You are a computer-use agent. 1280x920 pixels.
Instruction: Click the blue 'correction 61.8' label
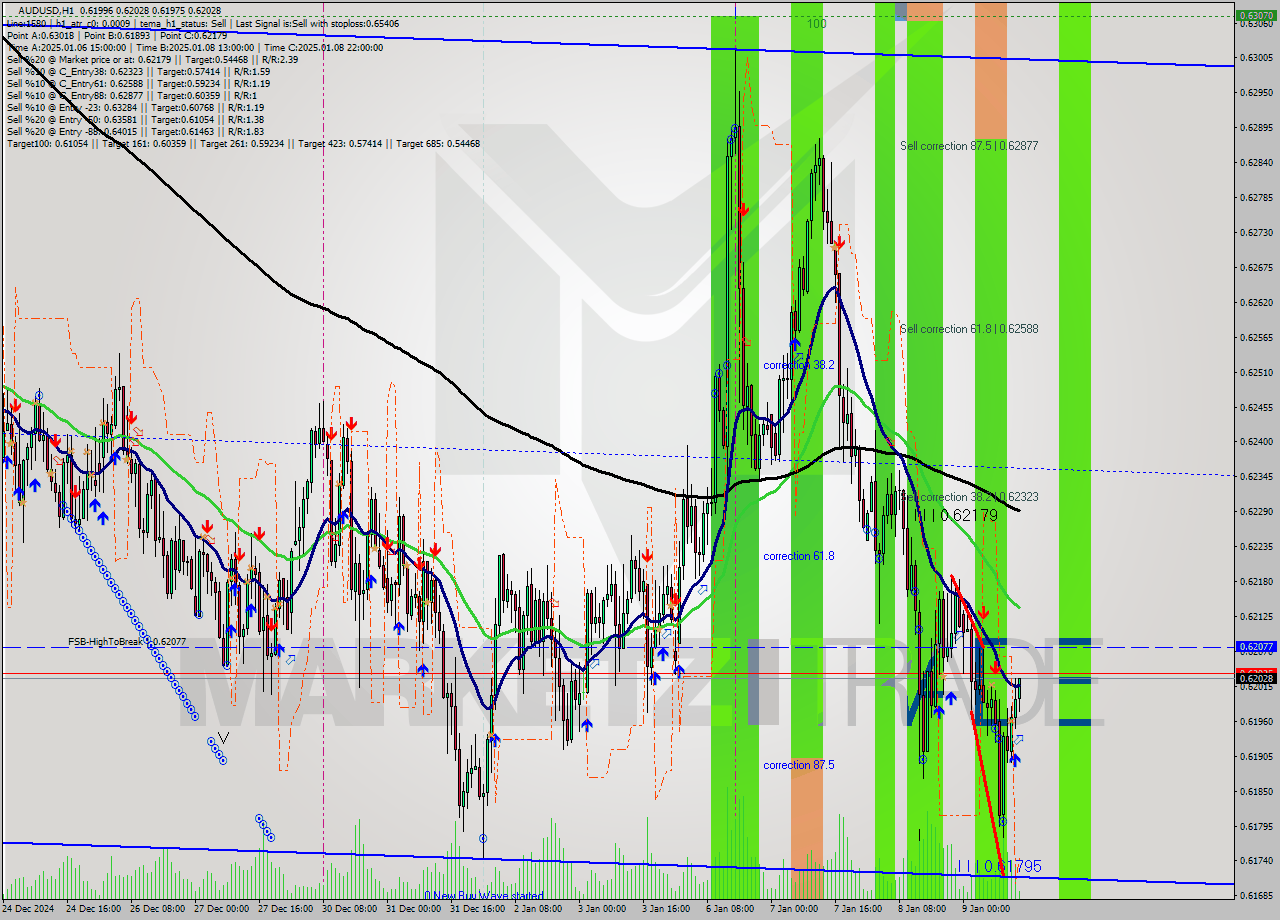tap(798, 556)
